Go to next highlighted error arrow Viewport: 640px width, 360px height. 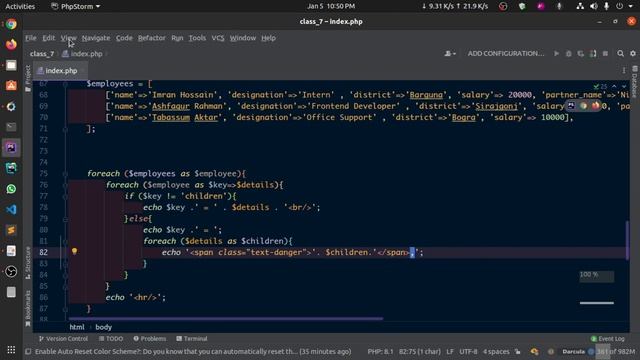point(624,86)
